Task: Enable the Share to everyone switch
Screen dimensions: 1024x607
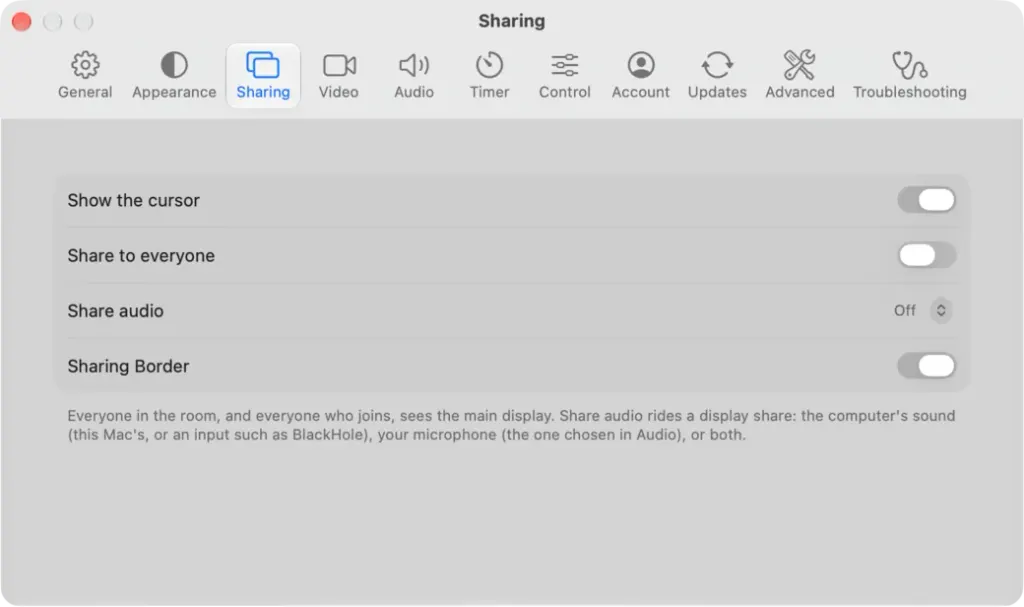Action: pyautogui.click(x=927, y=255)
